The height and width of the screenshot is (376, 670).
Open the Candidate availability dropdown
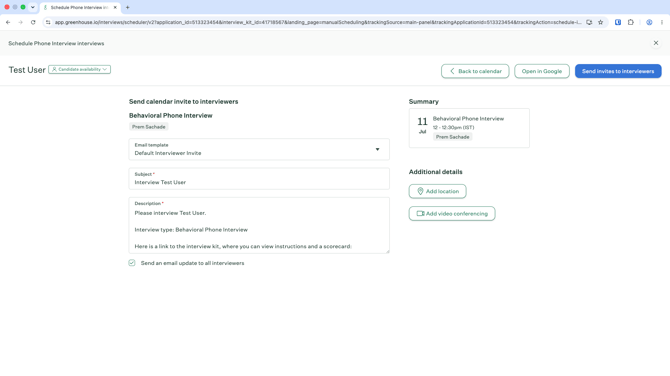coord(79,69)
